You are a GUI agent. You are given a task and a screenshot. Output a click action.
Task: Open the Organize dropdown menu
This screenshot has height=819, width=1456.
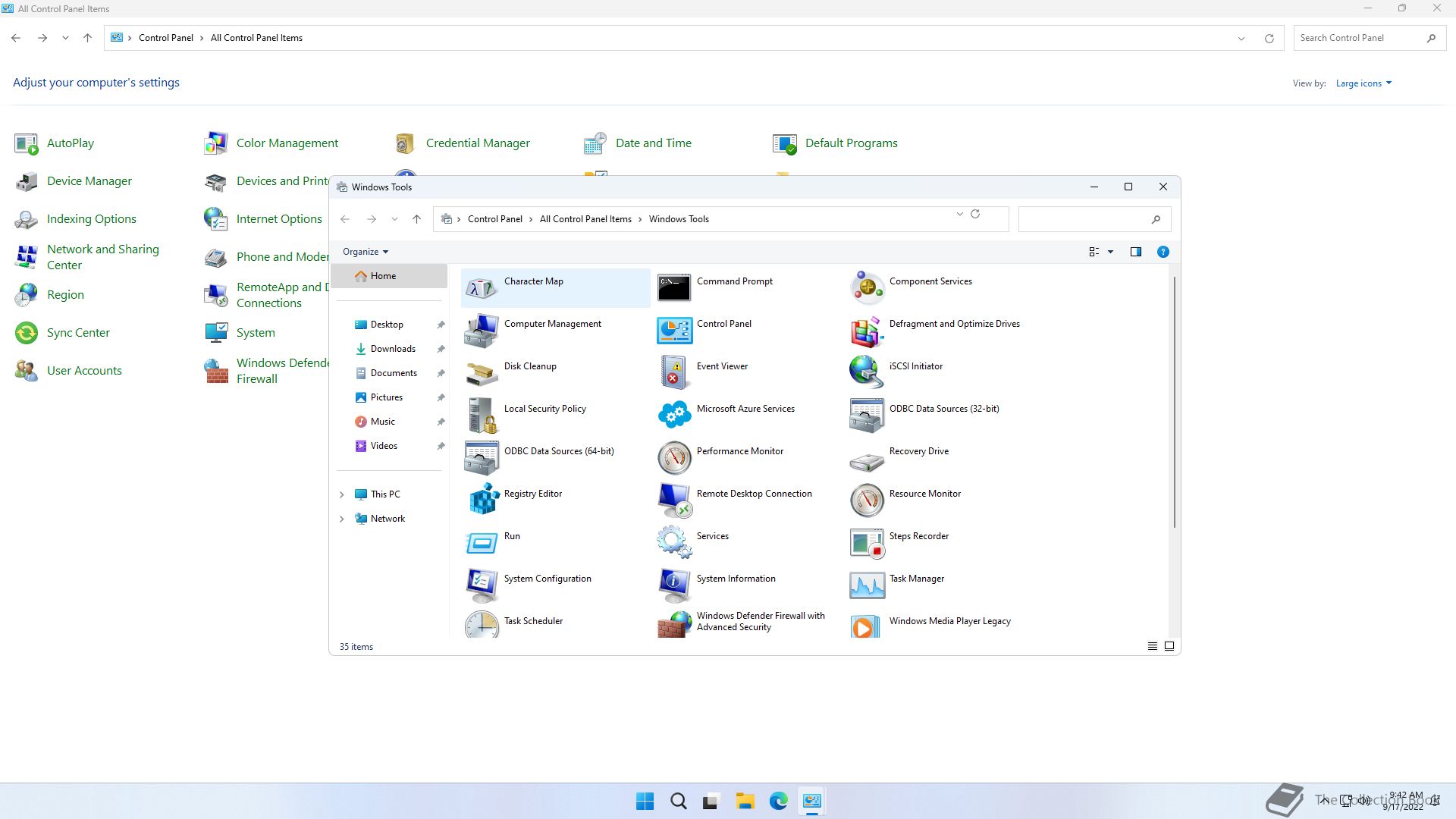(366, 252)
